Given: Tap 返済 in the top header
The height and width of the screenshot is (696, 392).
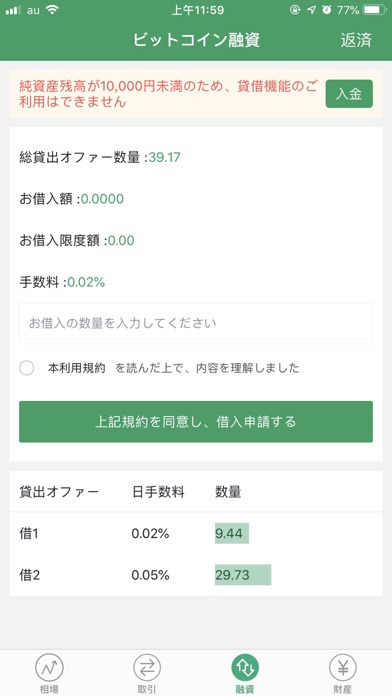Looking at the screenshot, I should 356,40.
